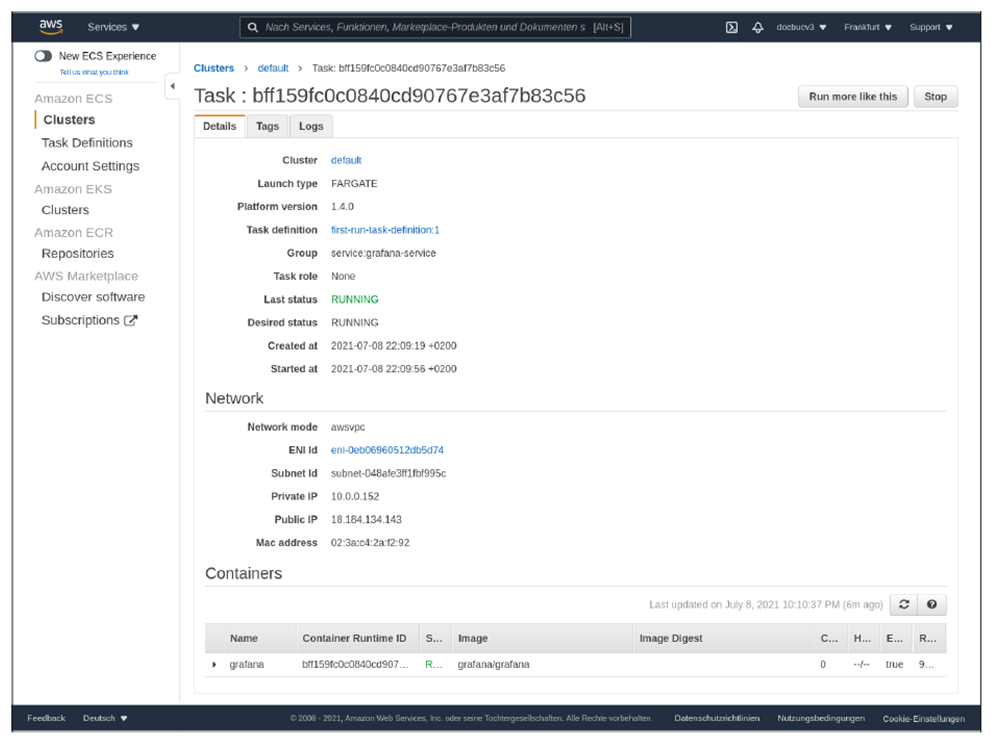Open Repositories under Amazon ECR
Screen dimensions: 991x741
pos(78,254)
